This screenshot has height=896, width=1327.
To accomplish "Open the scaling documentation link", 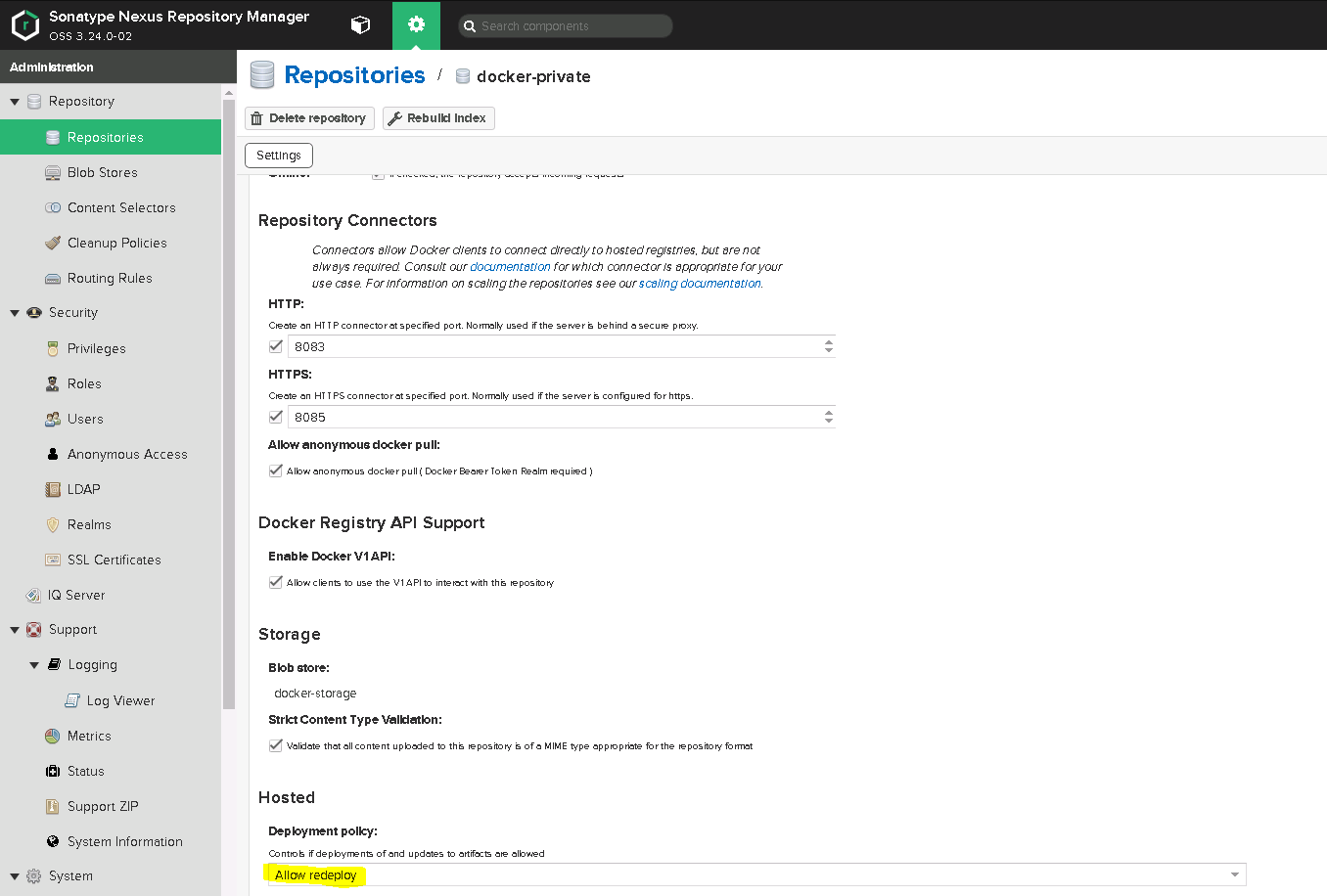I will (700, 284).
